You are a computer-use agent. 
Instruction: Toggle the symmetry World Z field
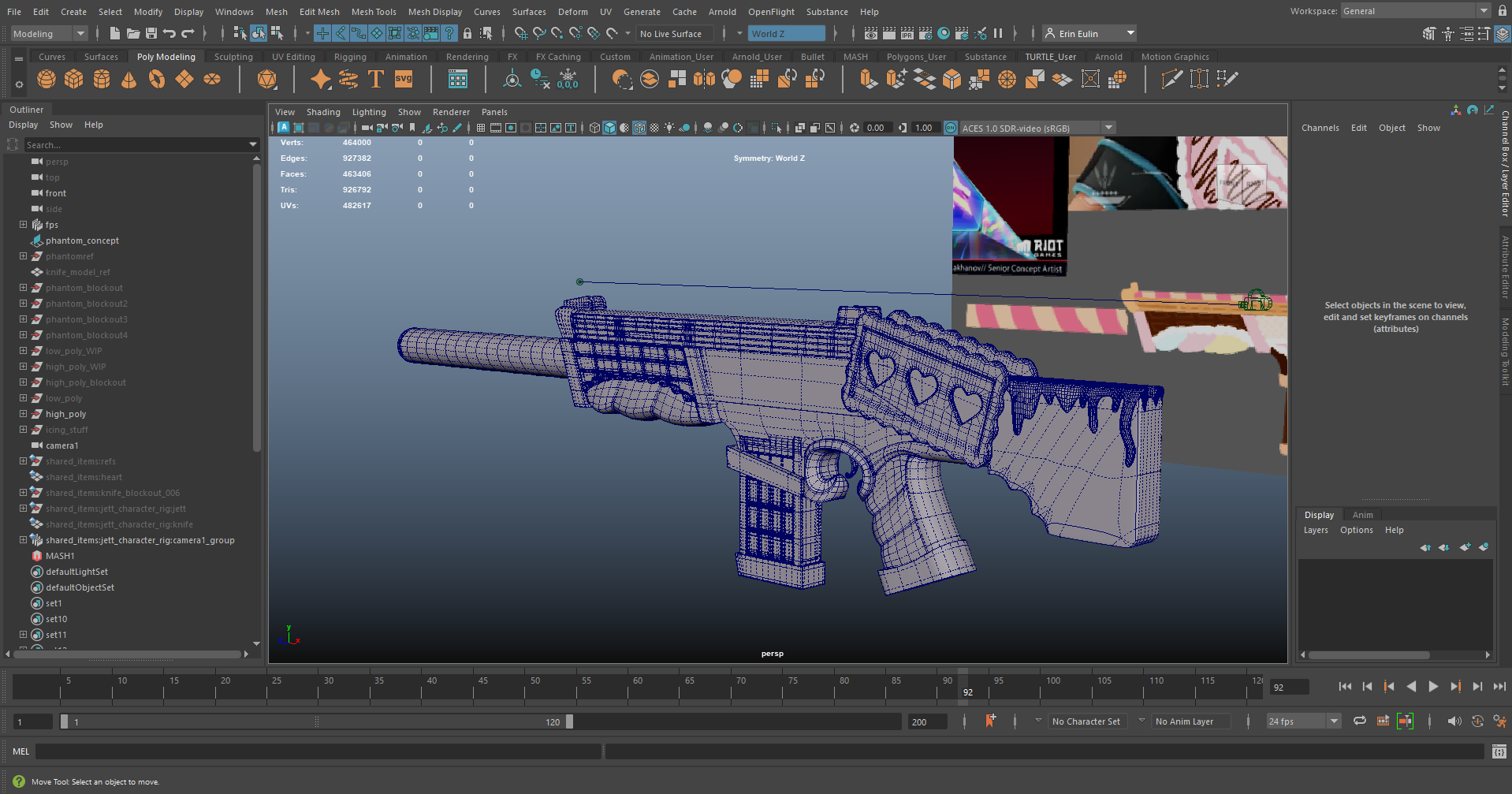point(786,34)
